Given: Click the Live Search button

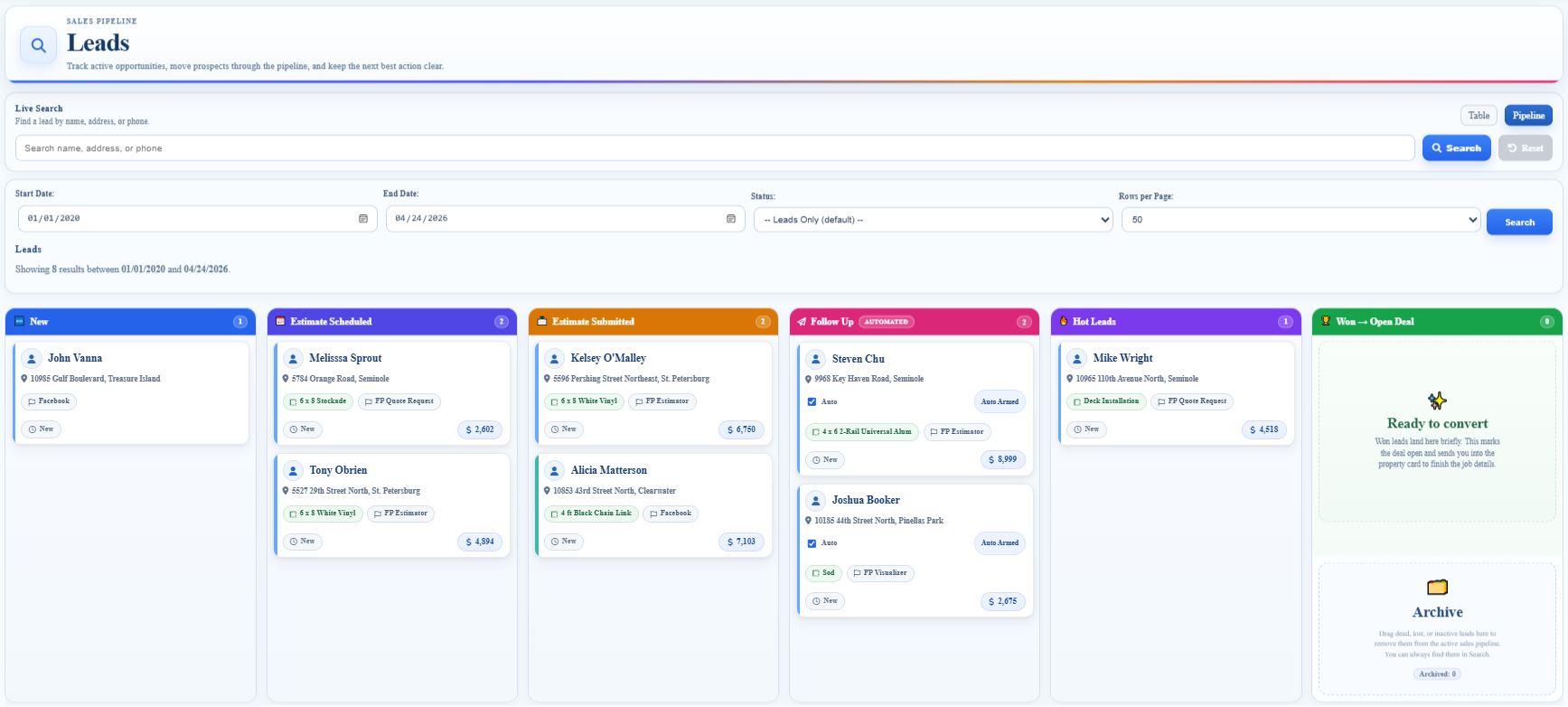Looking at the screenshot, I should [x=1456, y=148].
